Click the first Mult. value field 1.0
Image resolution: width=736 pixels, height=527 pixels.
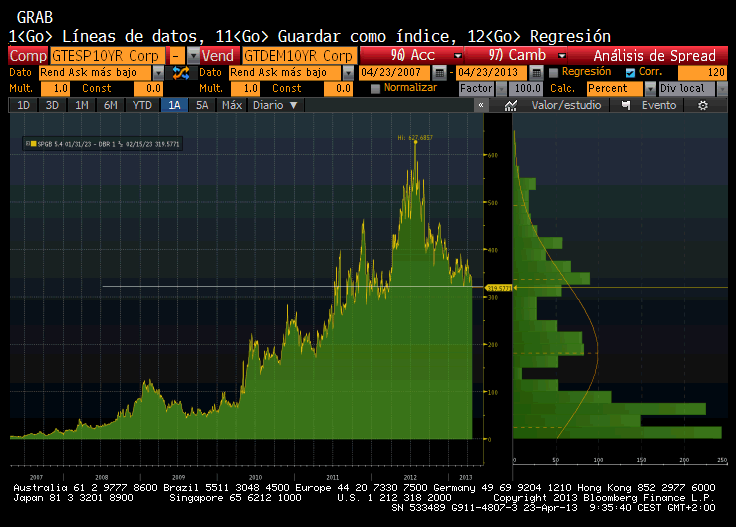coord(55,89)
